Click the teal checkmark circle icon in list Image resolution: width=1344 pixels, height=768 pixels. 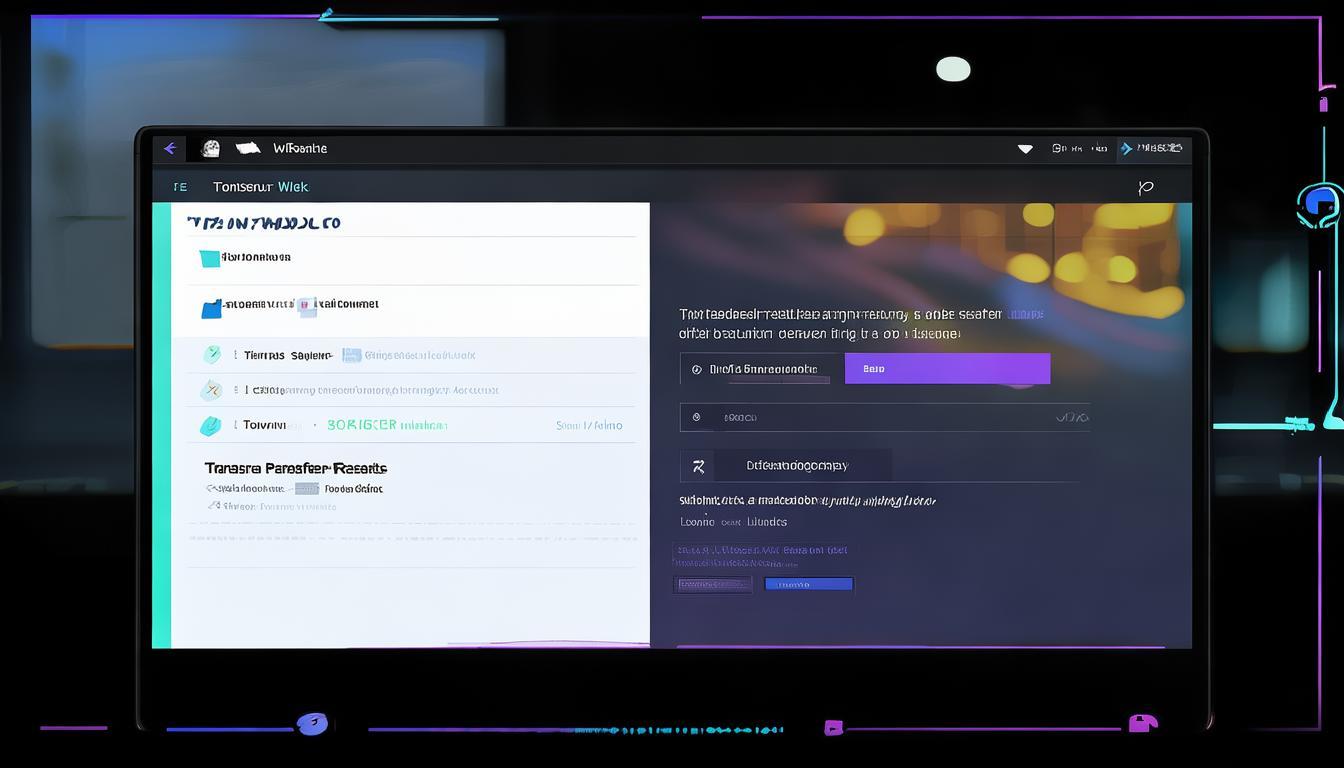pyautogui.click(x=211, y=355)
